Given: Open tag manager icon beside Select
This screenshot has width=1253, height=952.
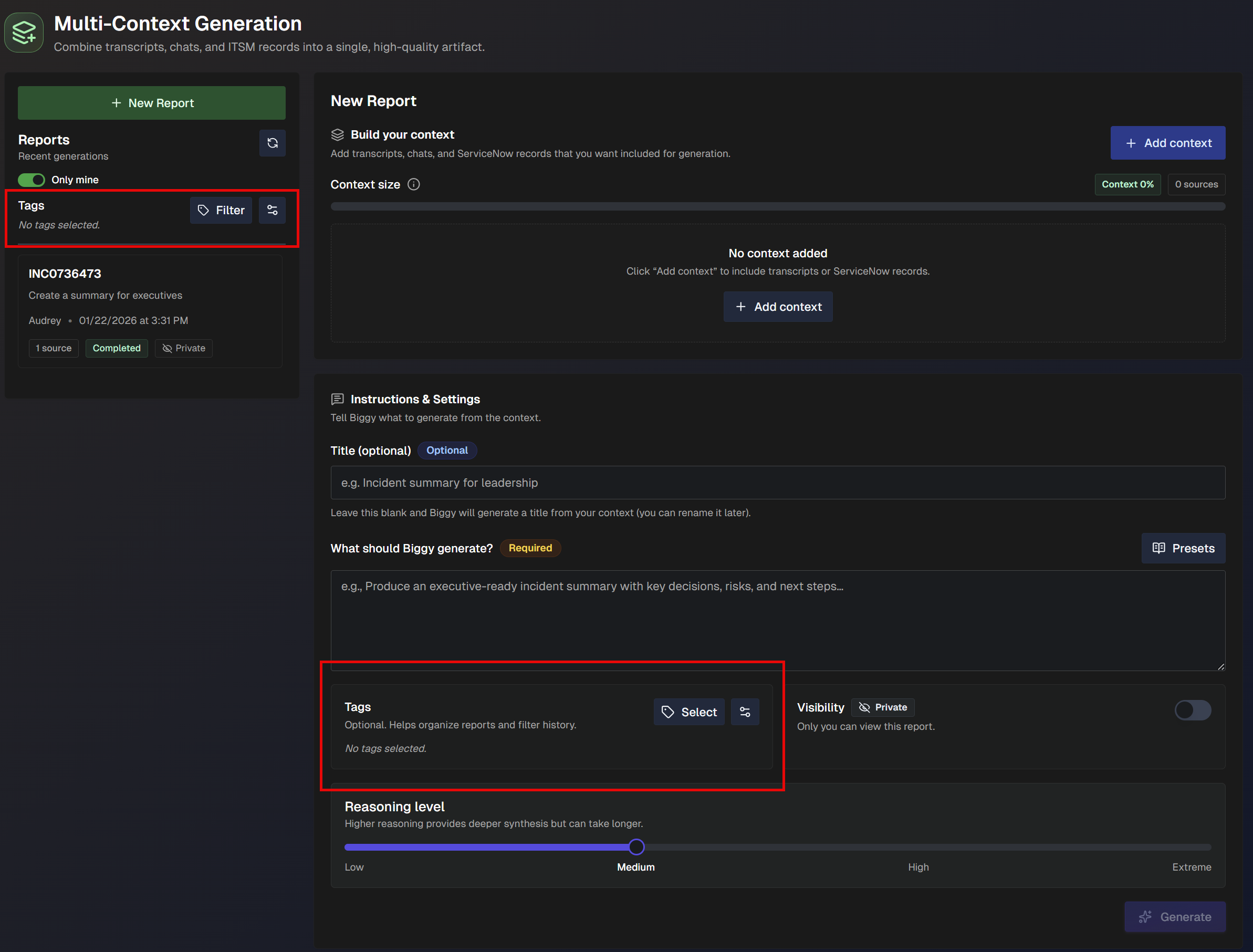Looking at the screenshot, I should (x=745, y=712).
